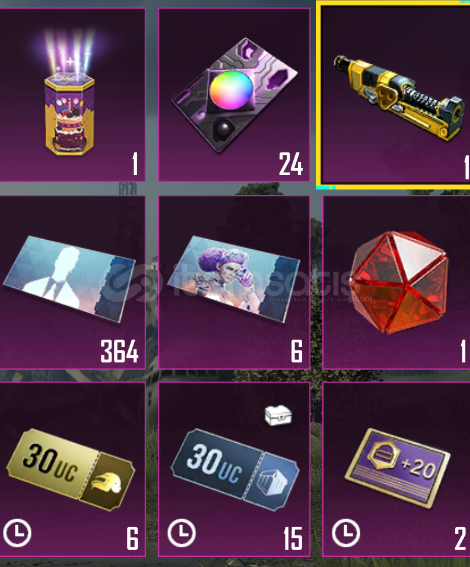This screenshot has height=567, width=470.
Task: Click the quantity 6 on gold voucher
Action: point(132,538)
